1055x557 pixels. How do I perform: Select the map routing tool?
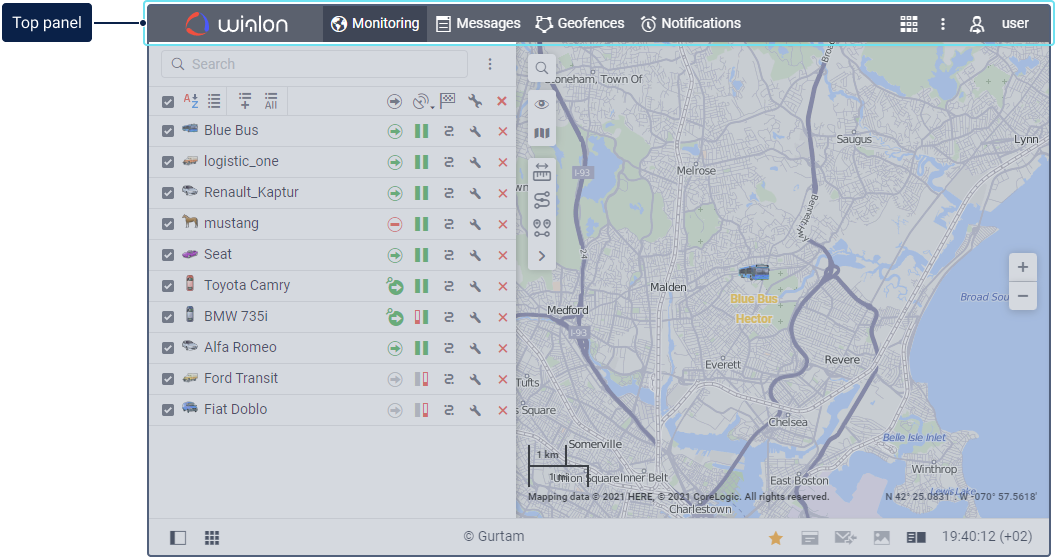click(542, 200)
